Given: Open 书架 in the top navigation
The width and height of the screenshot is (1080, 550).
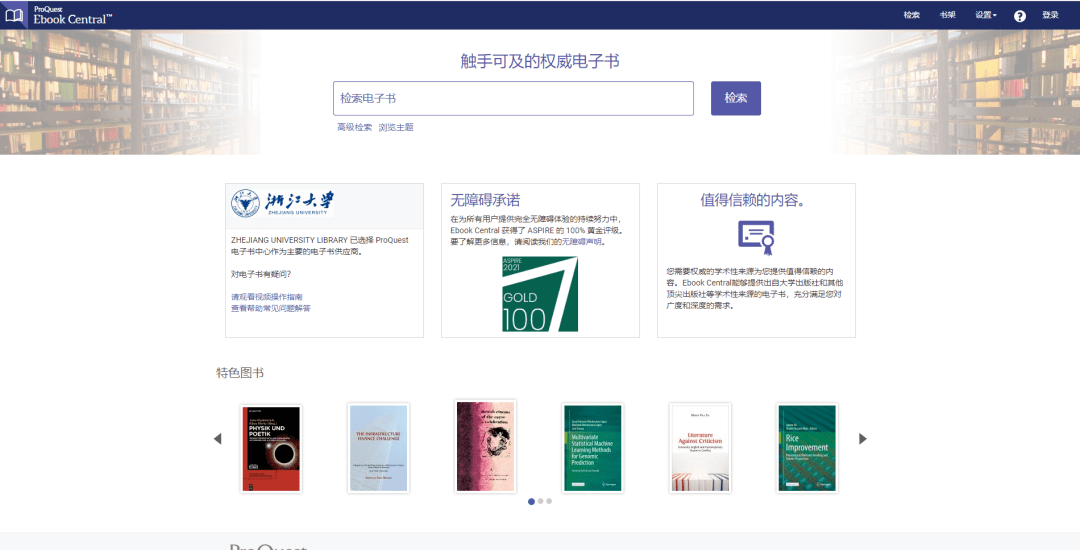Looking at the screenshot, I should click(x=948, y=15).
